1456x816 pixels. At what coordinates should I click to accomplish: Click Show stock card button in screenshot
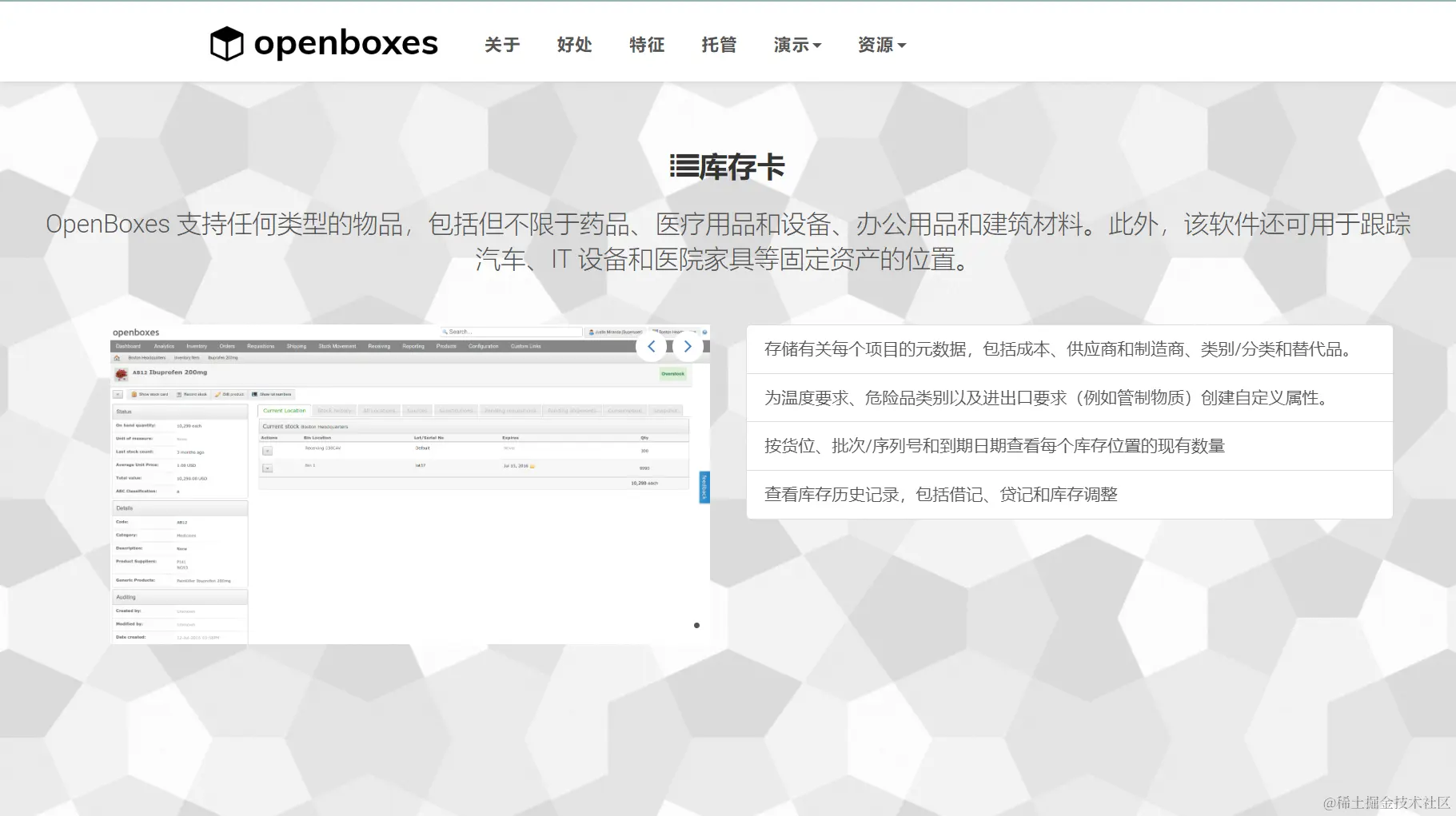point(150,394)
